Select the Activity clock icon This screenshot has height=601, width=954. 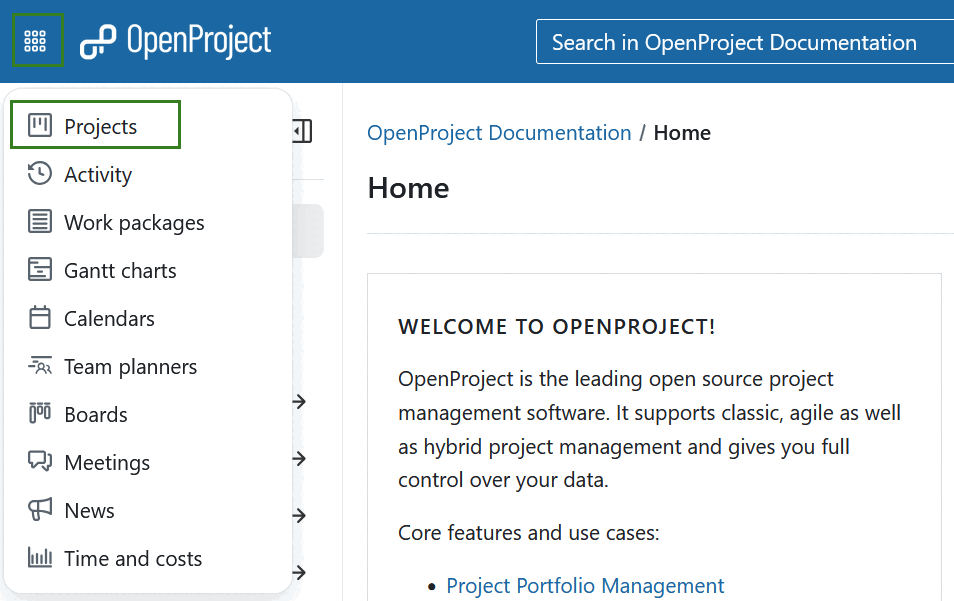click(38, 174)
